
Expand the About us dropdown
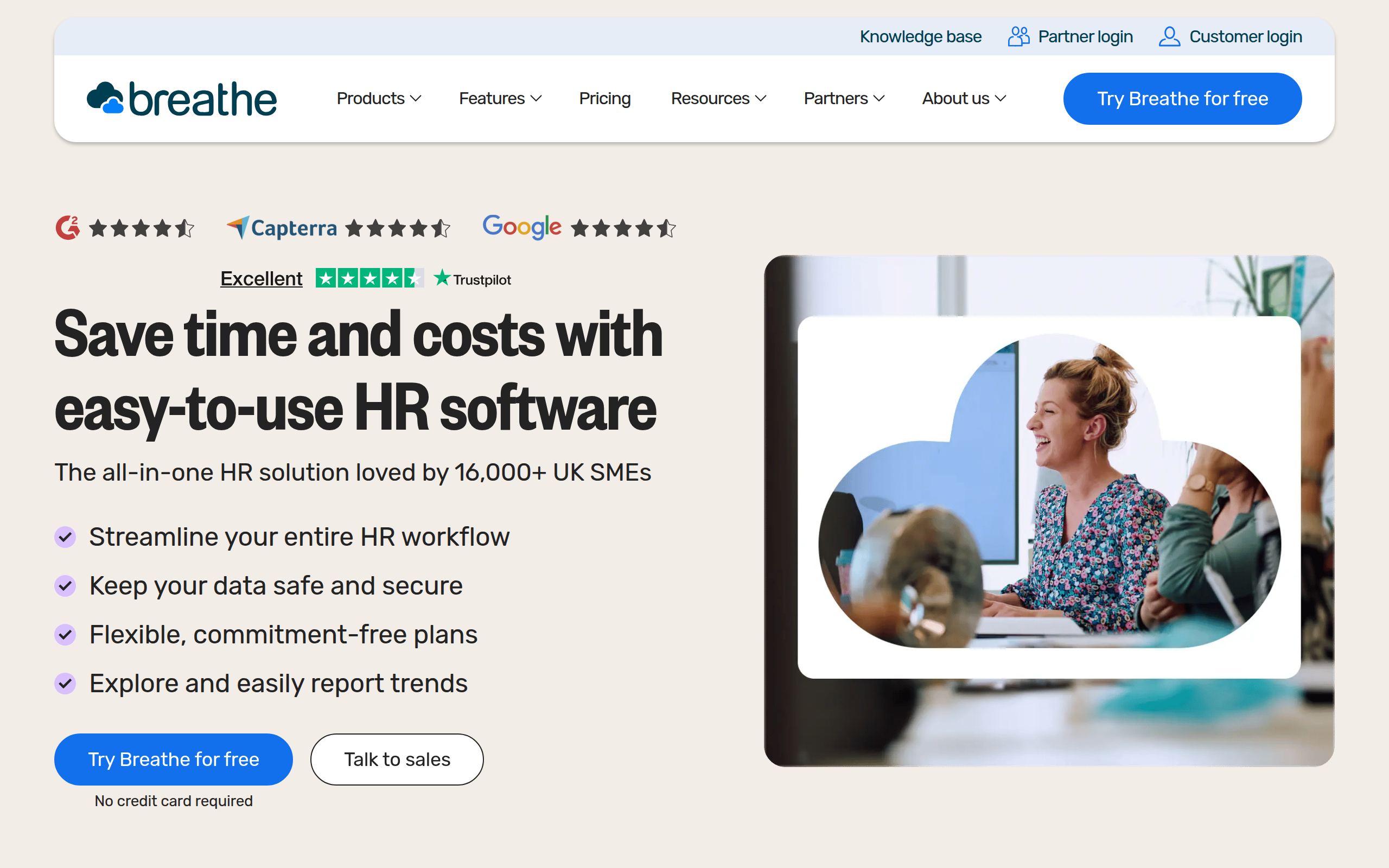point(963,98)
